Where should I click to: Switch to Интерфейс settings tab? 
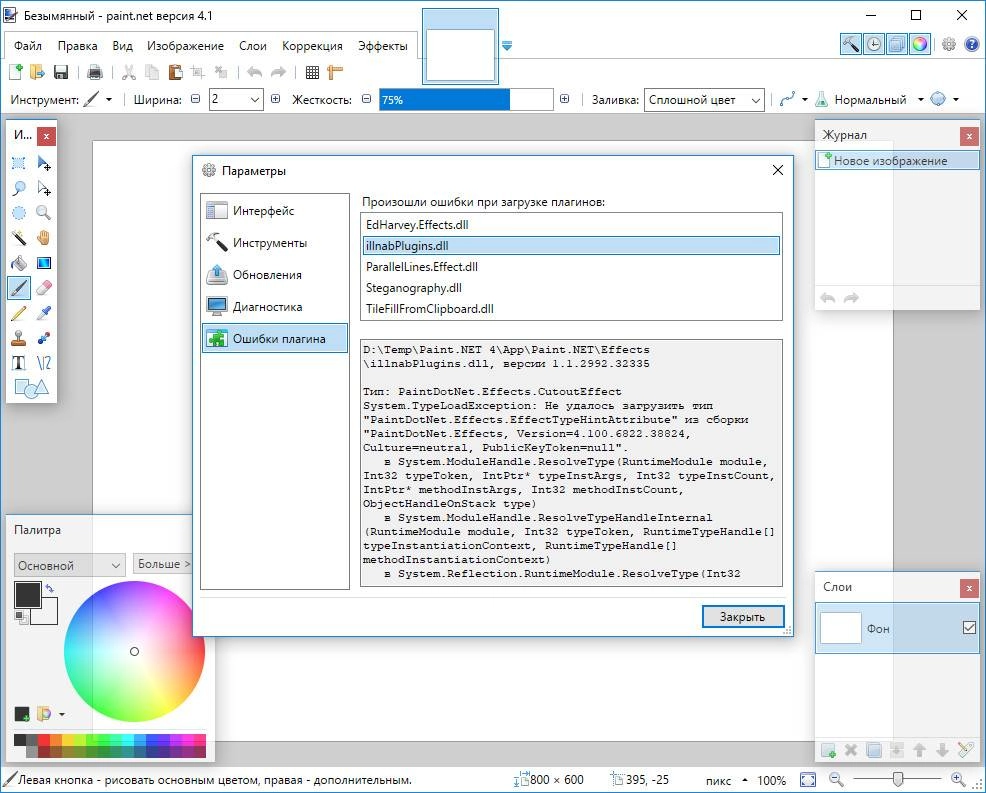275,211
